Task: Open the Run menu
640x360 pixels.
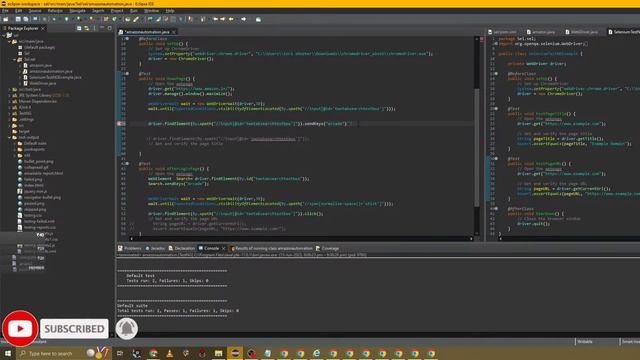Action: click(x=133, y=11)
